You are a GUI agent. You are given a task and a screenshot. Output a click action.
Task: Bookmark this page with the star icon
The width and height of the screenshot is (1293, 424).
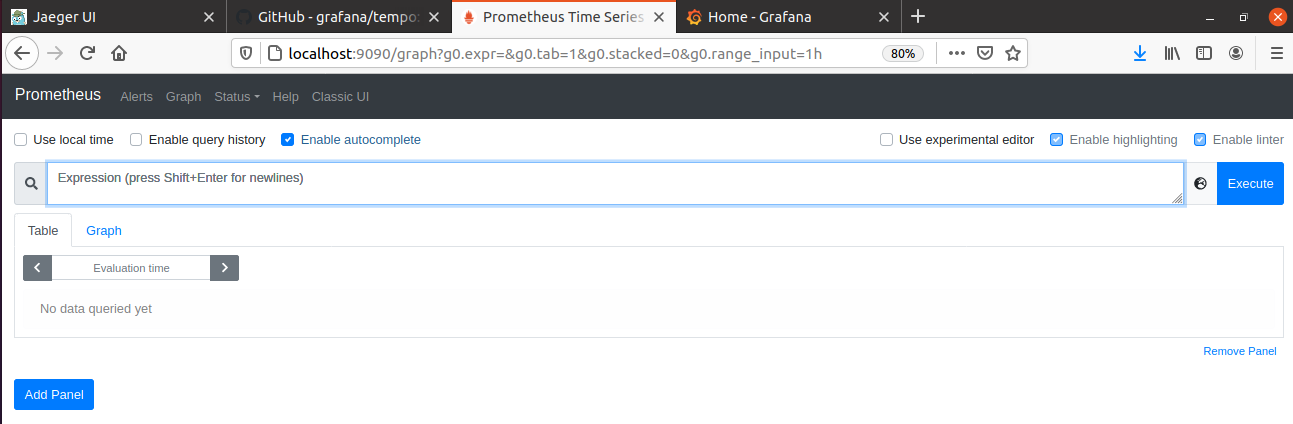pyautogui.click(x=1013, y=53)
